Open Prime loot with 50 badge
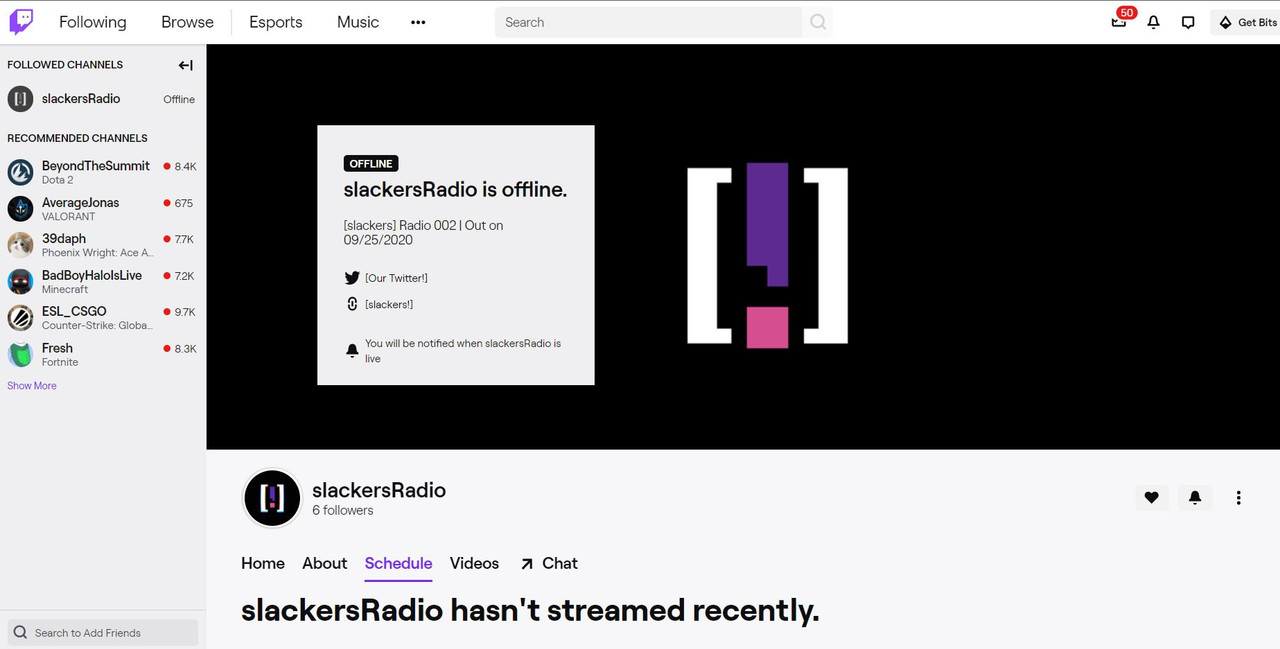The image size is (1280, 649). point(1120,21)
